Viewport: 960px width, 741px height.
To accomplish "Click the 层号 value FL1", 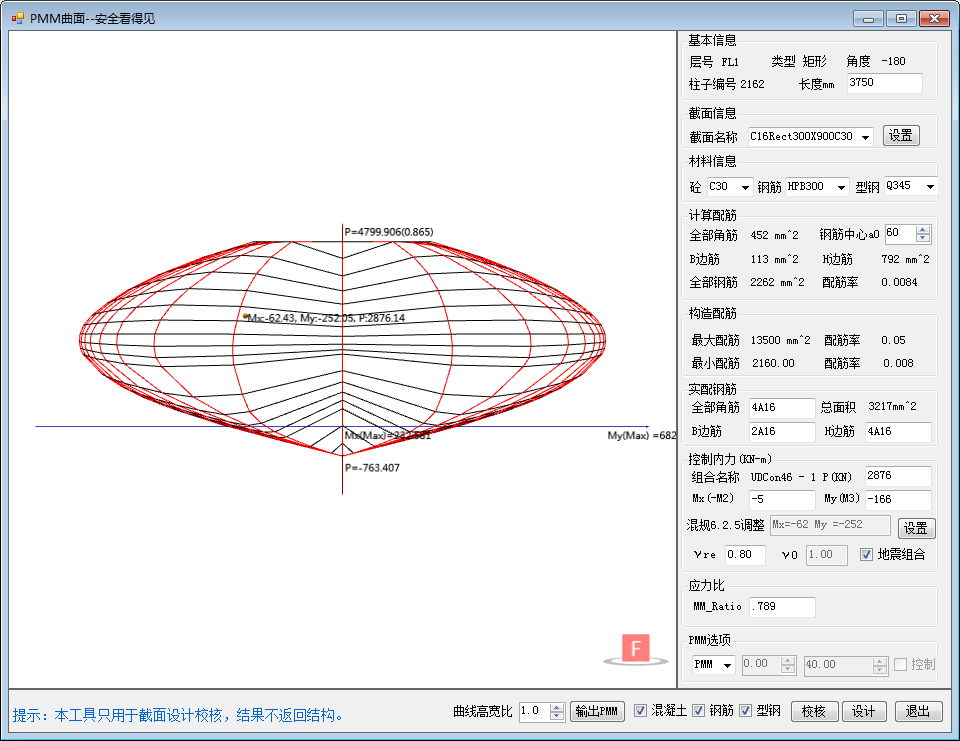I will (x=730, y=62).
